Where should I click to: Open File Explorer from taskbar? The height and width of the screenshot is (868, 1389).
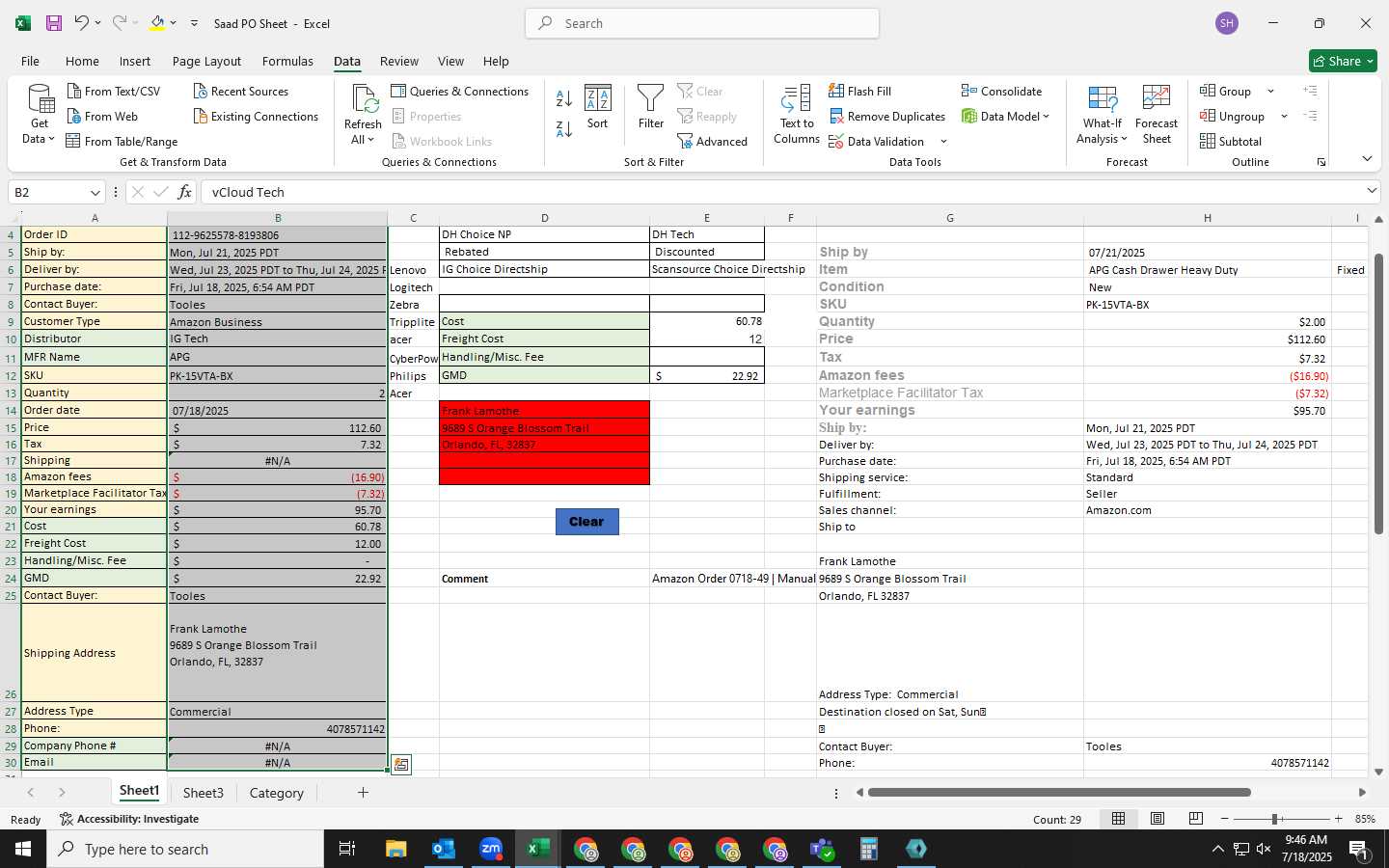pos(396,849)
